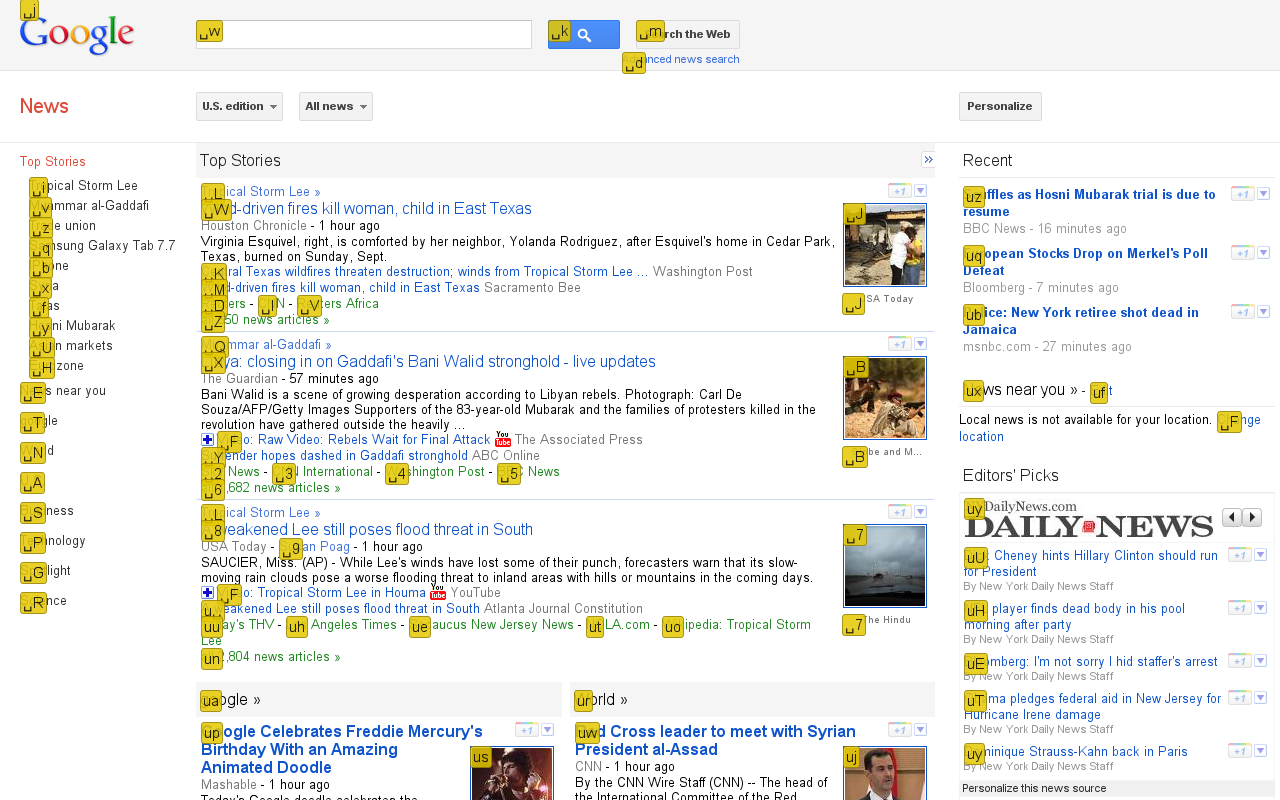Viewport: 1280px width, 800px height.
Task: Open the All news dropdown
Action: tap(336, 107)
